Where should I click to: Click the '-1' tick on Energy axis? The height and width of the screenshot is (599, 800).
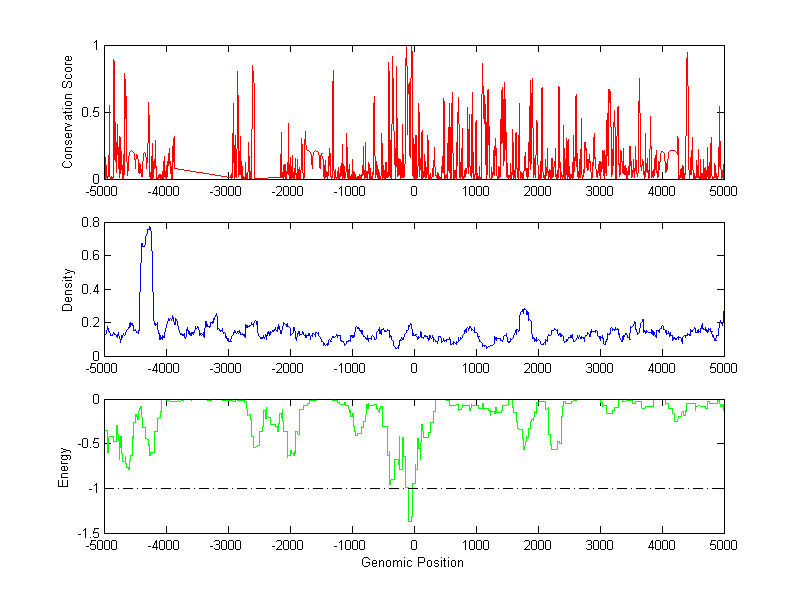coord(90,489)
